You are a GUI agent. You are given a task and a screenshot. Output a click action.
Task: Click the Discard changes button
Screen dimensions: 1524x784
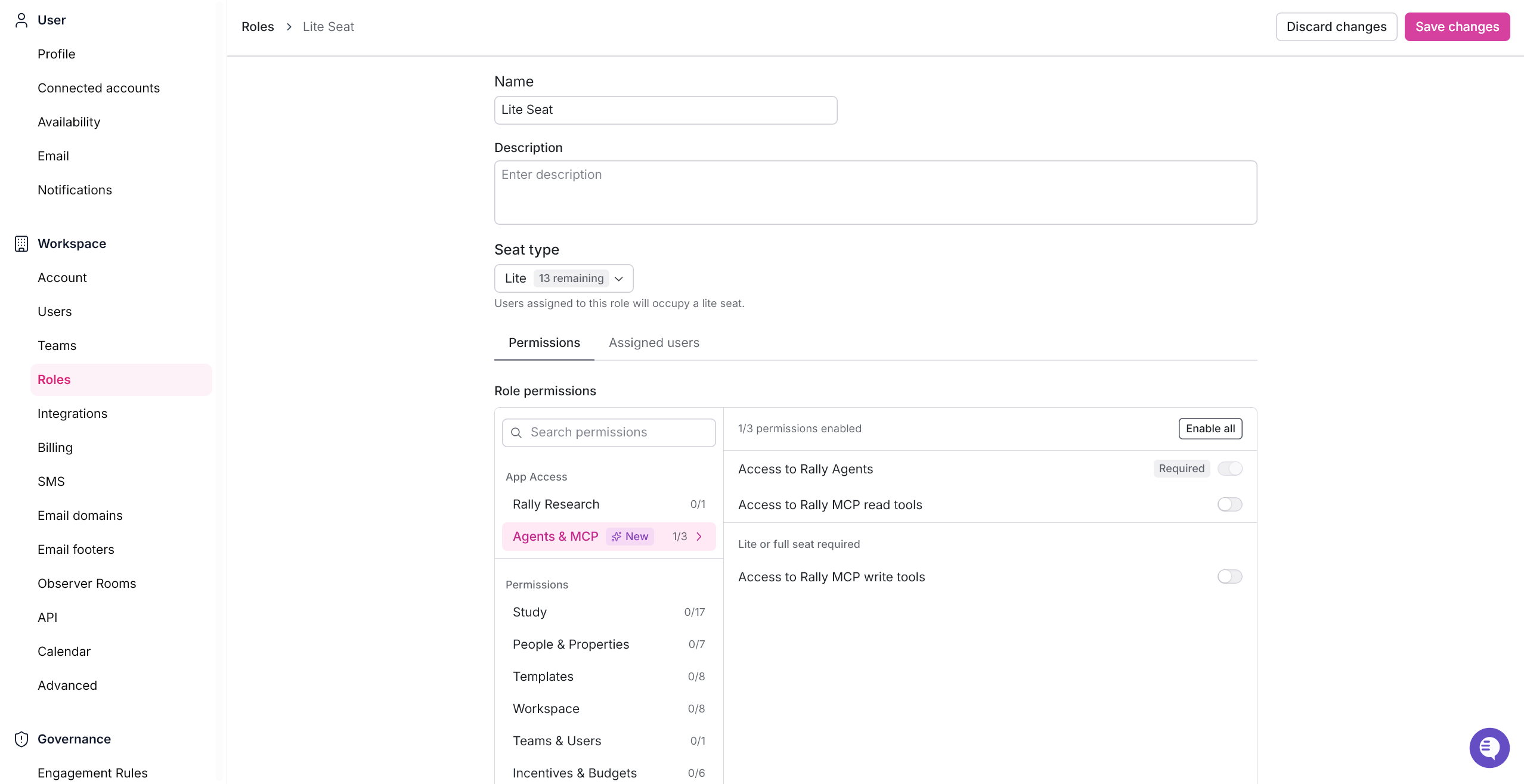coord(1336,27)
